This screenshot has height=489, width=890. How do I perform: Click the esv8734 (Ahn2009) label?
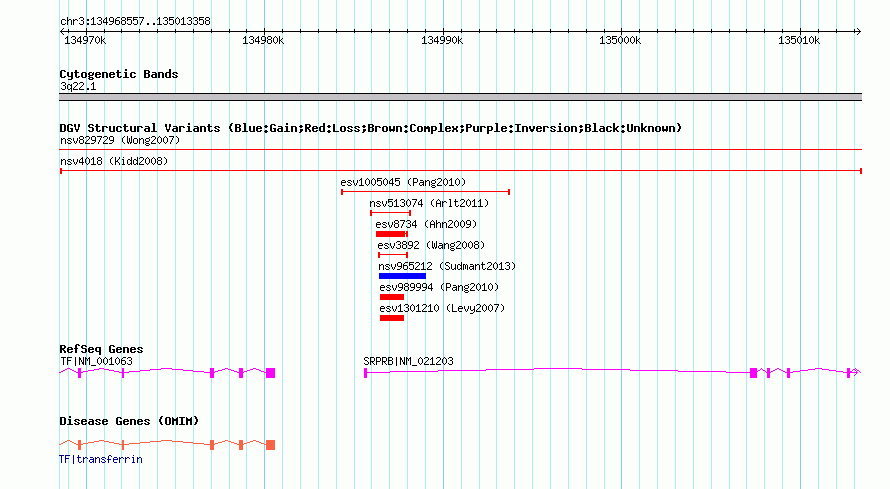pos(426,224)
